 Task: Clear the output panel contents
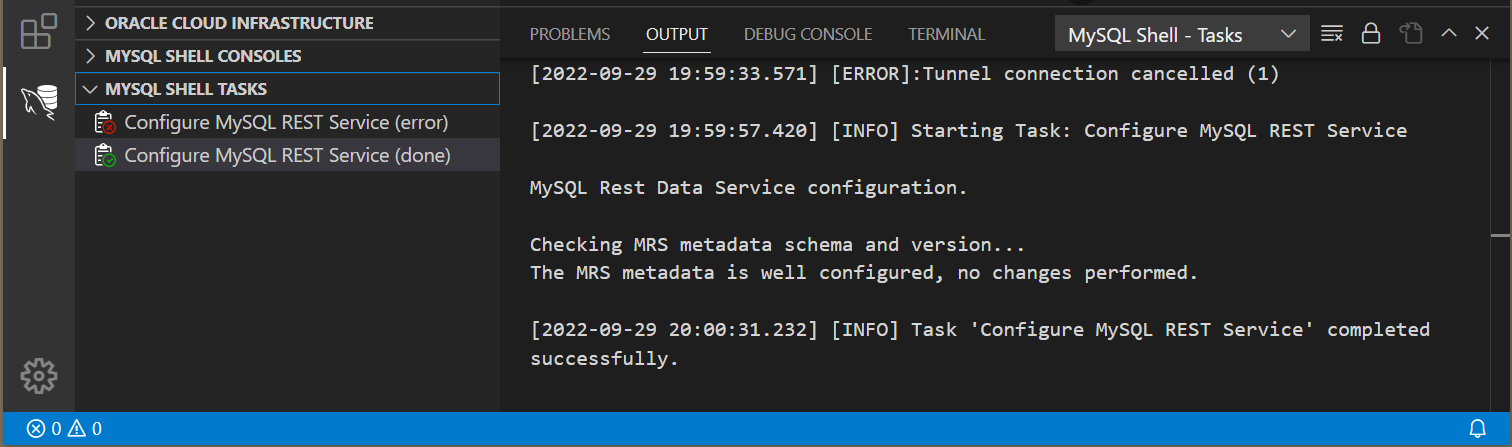click(x=1331, y=34)
